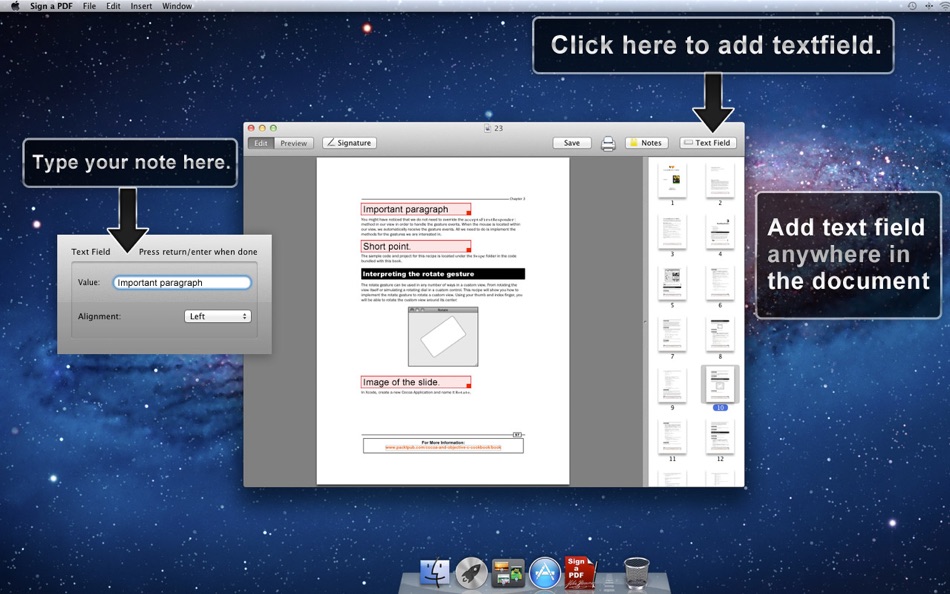Open Sign a PDF app in Dock
Screen dimensions: 950x594
(x=580, y=573)
